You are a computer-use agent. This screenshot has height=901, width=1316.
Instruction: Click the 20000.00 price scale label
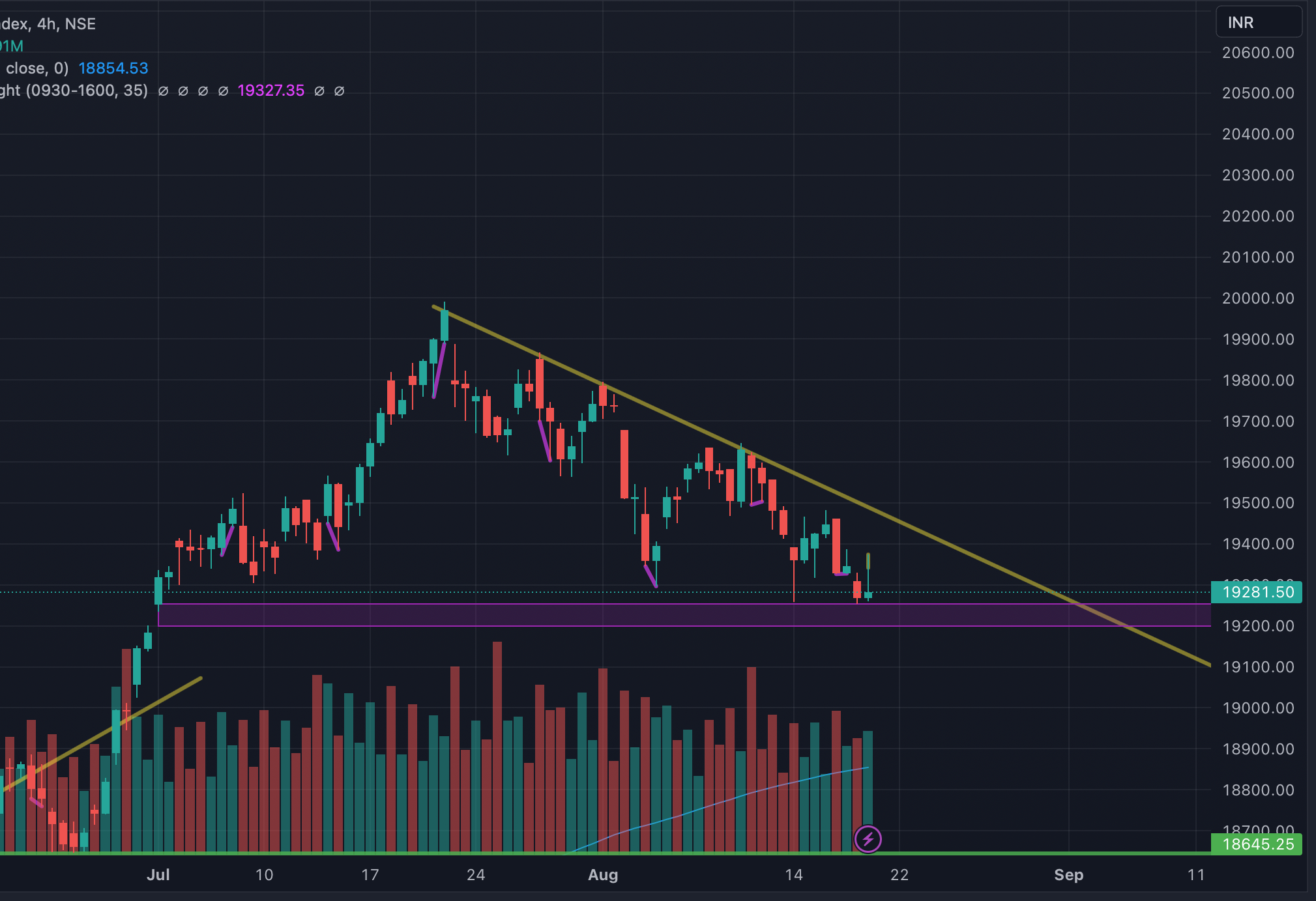click(1257, 298)
